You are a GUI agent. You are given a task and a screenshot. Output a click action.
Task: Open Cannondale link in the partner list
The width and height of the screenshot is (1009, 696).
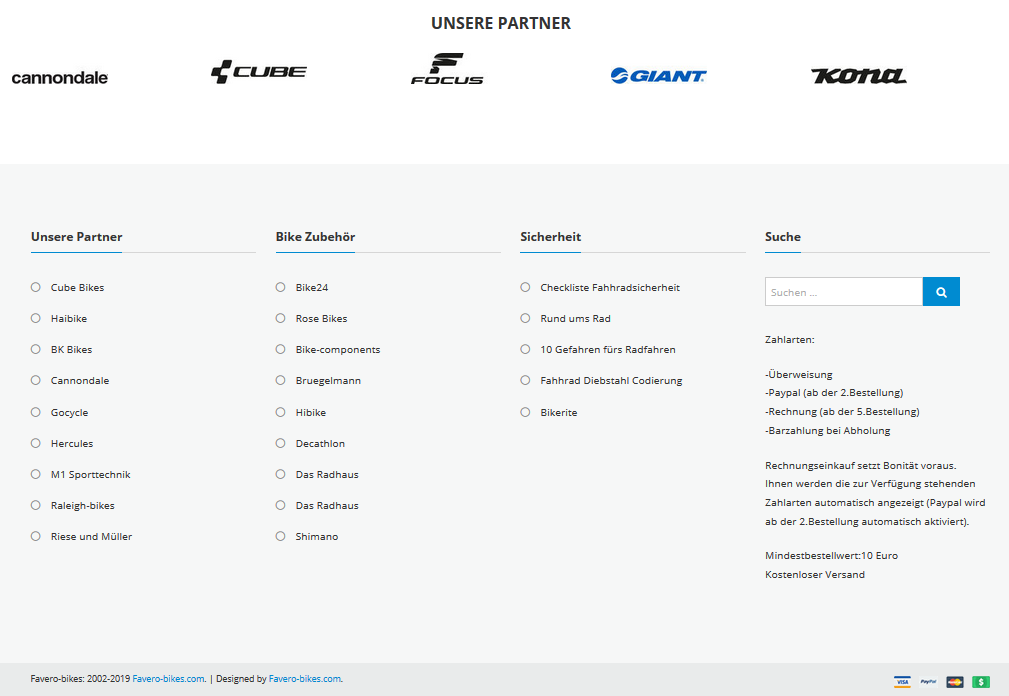tap(80, 381)
